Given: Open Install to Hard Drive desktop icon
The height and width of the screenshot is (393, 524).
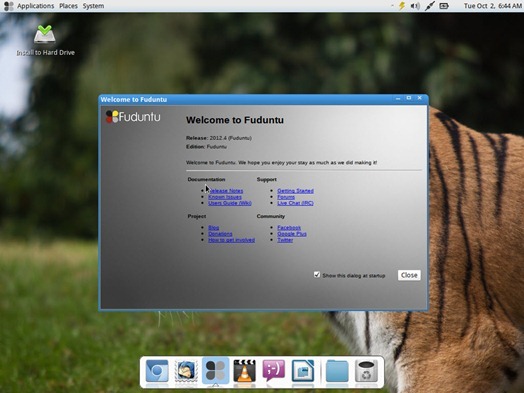Looking at the screenshot, I should [45, 40].
